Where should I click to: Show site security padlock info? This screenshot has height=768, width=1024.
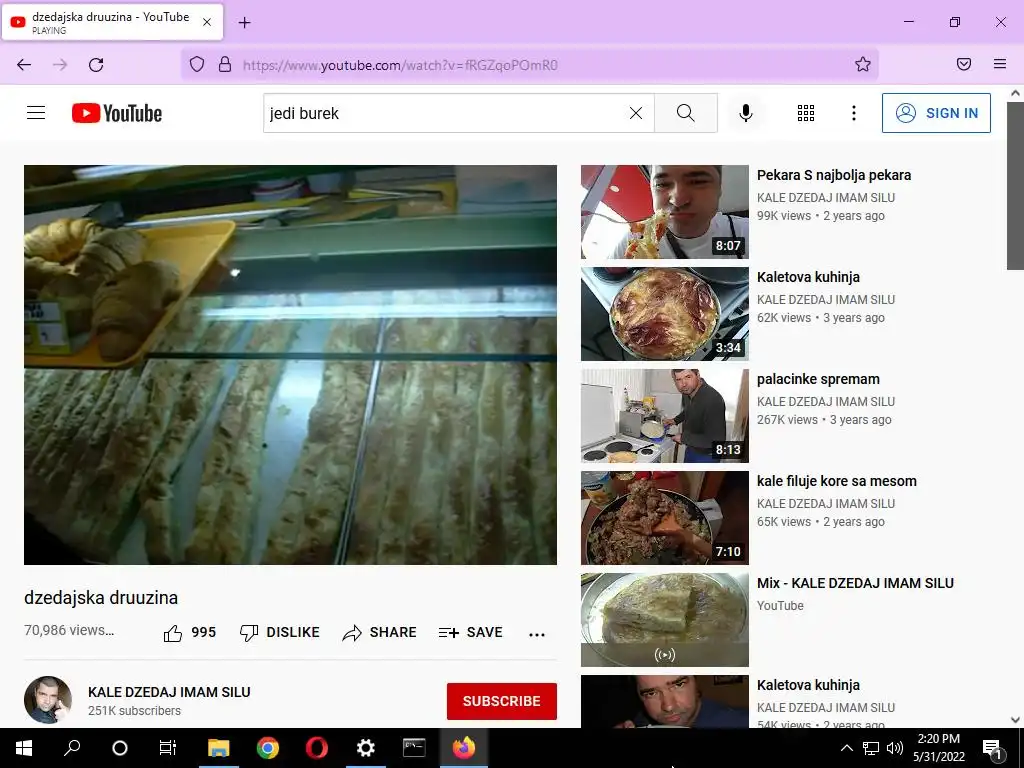[x=225, y=64]
